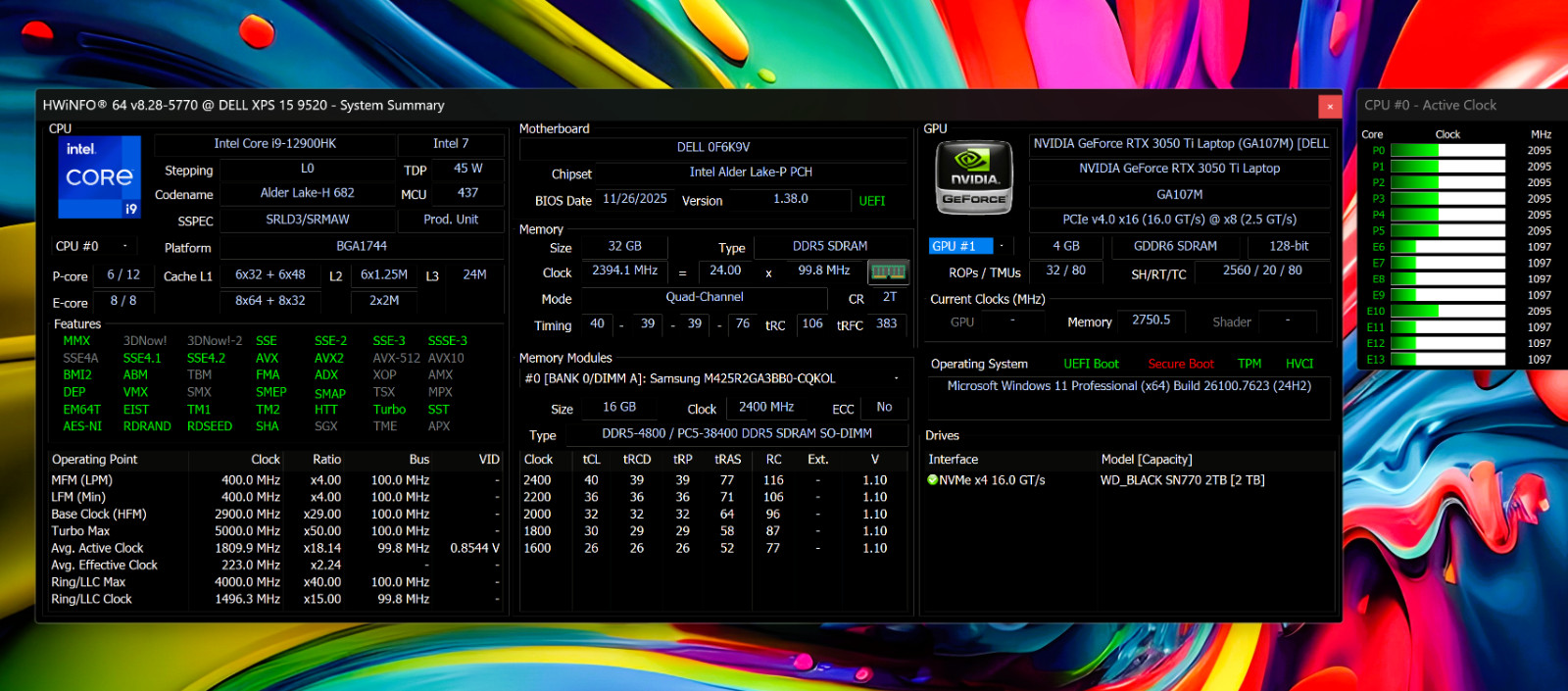Click the green NVMe drive status icon

[x=933, y=480]
